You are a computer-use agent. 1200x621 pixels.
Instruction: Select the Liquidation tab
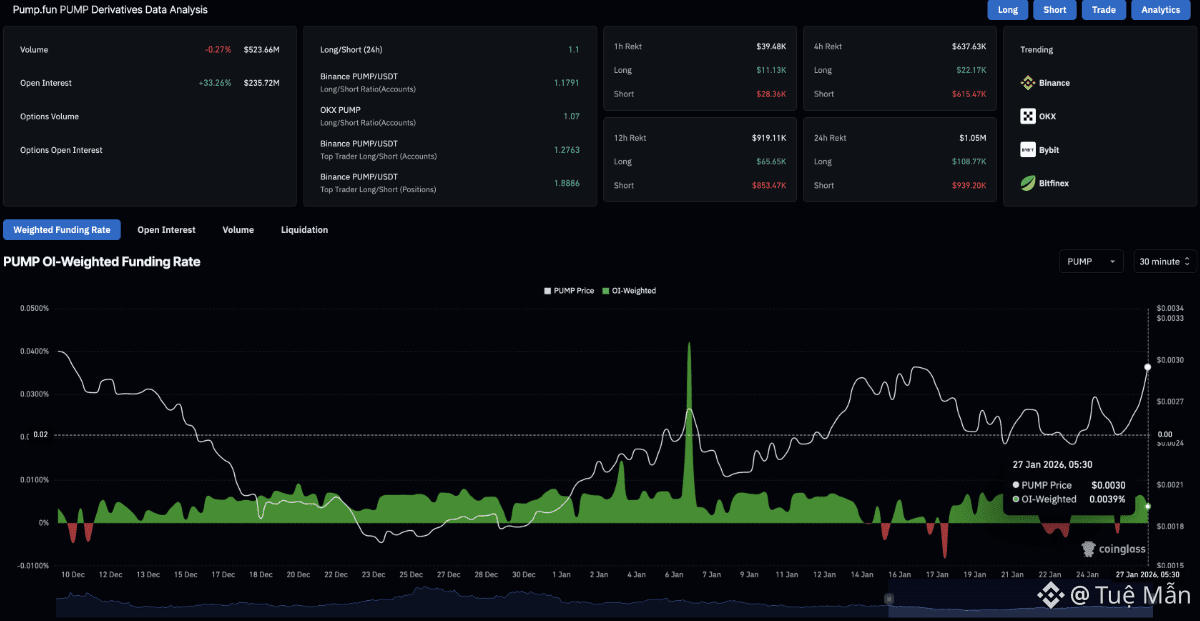pos(304,230)
